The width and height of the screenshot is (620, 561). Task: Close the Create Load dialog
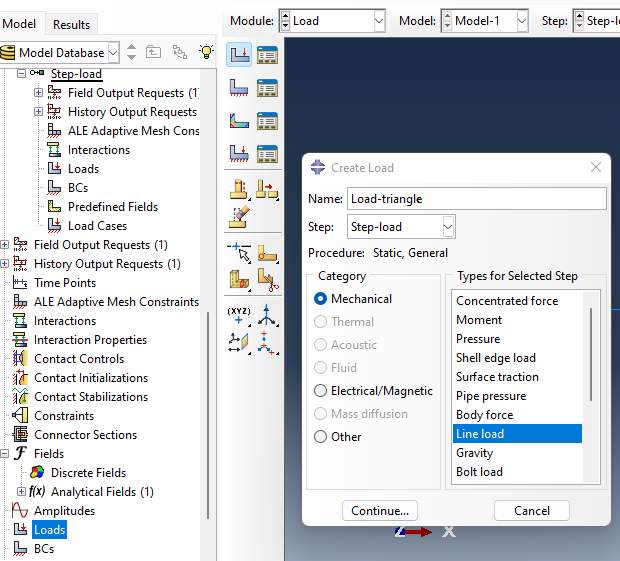tap(596, 167)
